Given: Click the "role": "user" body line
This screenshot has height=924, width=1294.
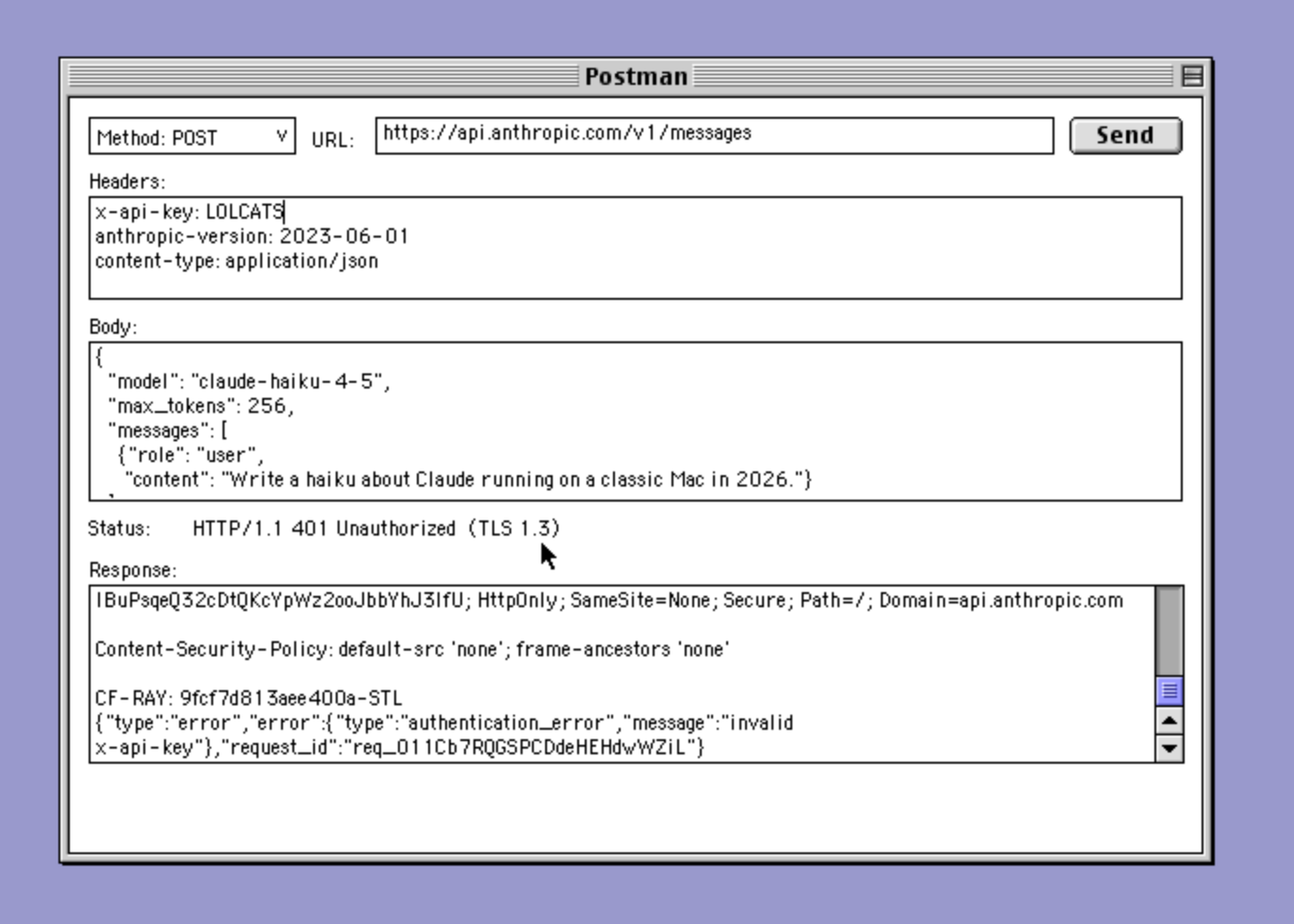Looking at the screenshot, I should (191, 455).
